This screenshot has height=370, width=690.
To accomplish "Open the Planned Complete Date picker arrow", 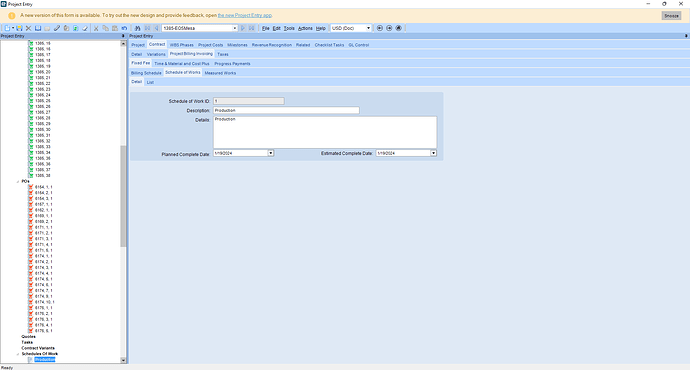I will pyautogui.click(x=271, y=153).
